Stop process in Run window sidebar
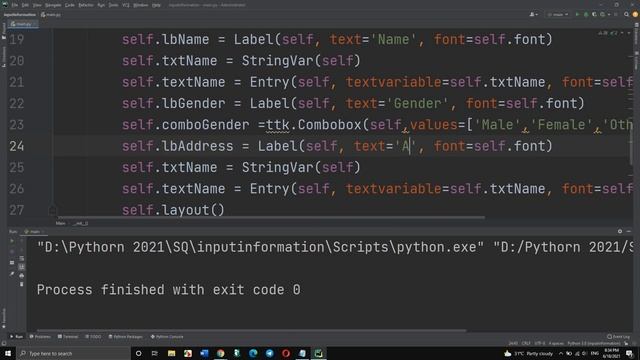The width and height of the screenshot is (640, 360). click(12, 251)
